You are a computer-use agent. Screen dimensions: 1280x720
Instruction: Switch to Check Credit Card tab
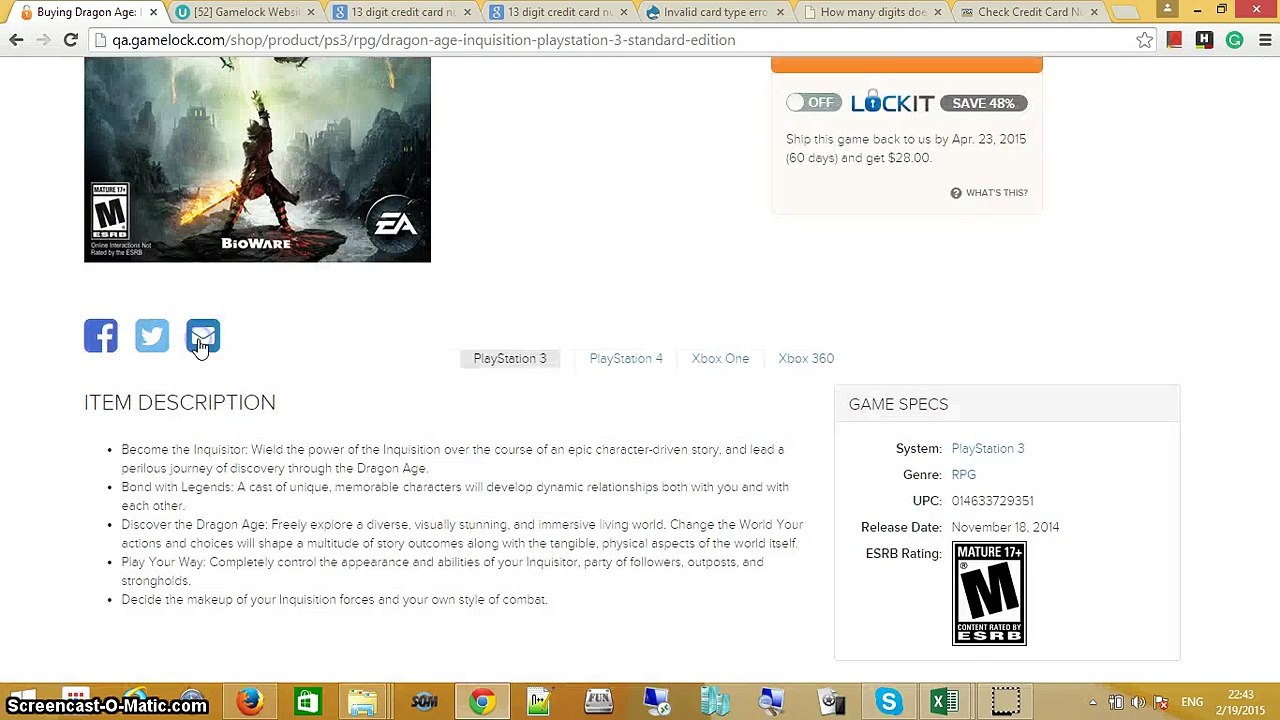pos(1028,12)
